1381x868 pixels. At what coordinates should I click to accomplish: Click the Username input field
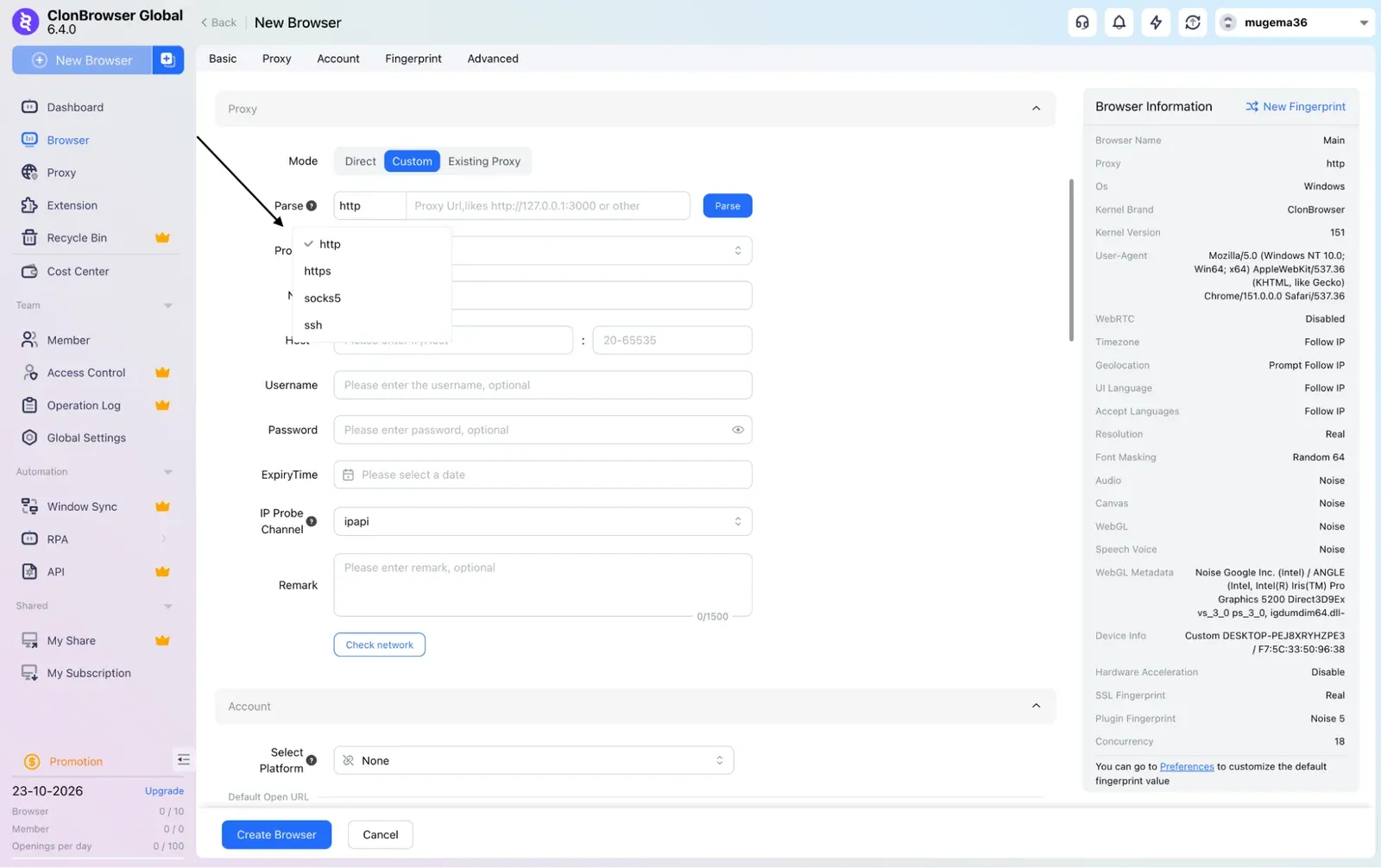(543, 385)
